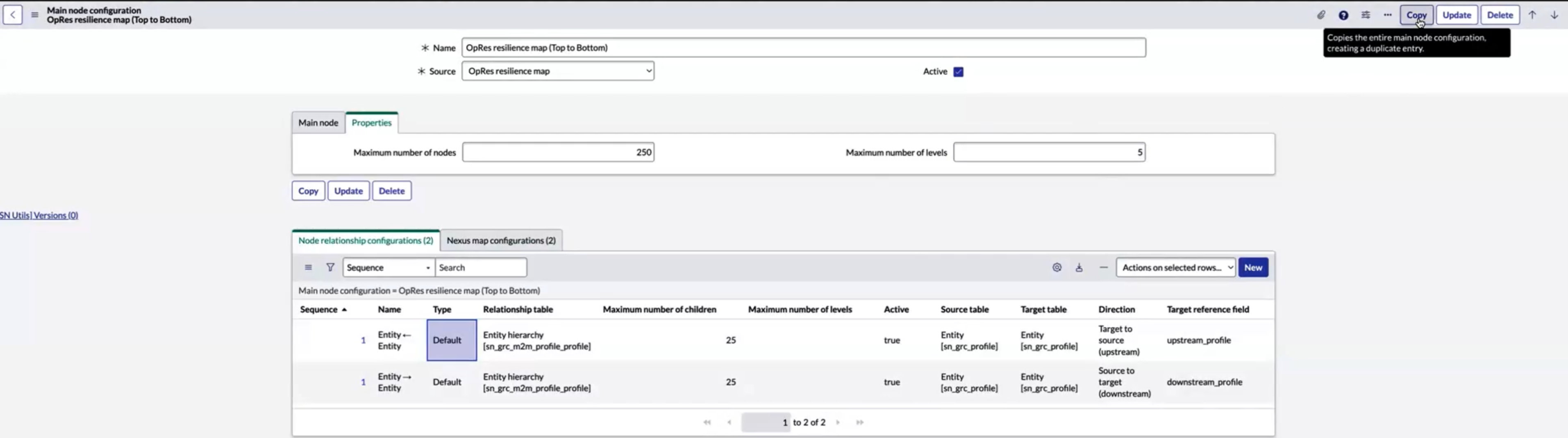Sort by list Maximum number of levels header
Image resolution: width=1568 pixels, height=438 pixels.
point(800,310)
